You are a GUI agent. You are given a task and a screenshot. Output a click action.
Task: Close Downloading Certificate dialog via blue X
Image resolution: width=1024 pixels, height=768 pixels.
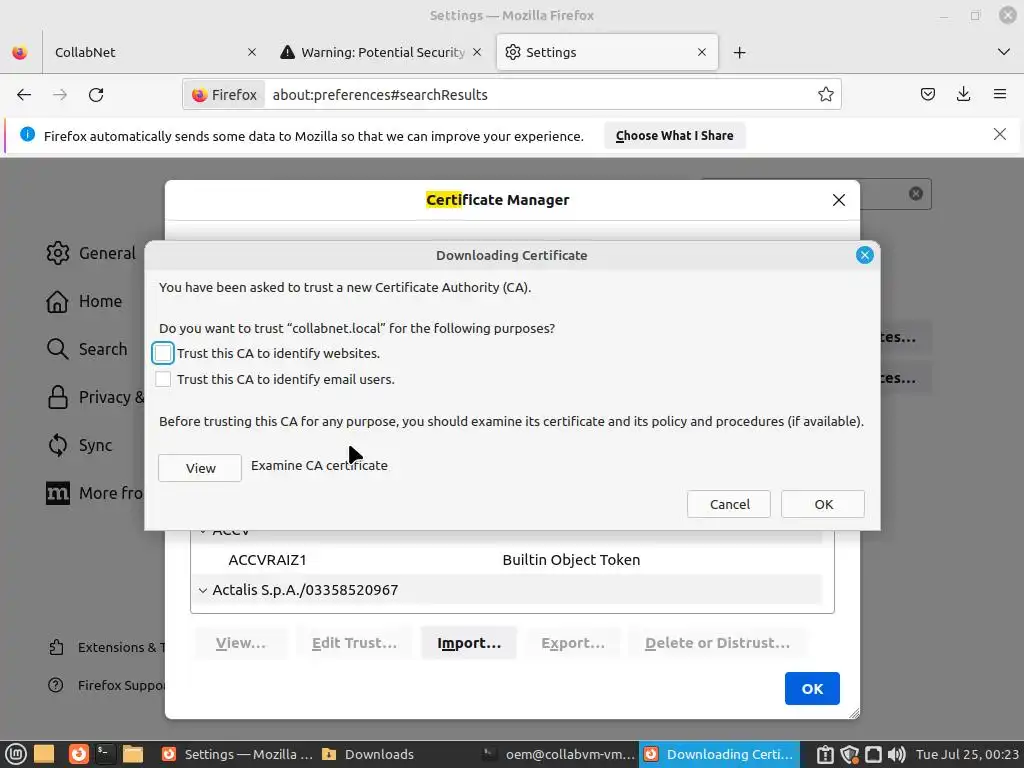865,255
